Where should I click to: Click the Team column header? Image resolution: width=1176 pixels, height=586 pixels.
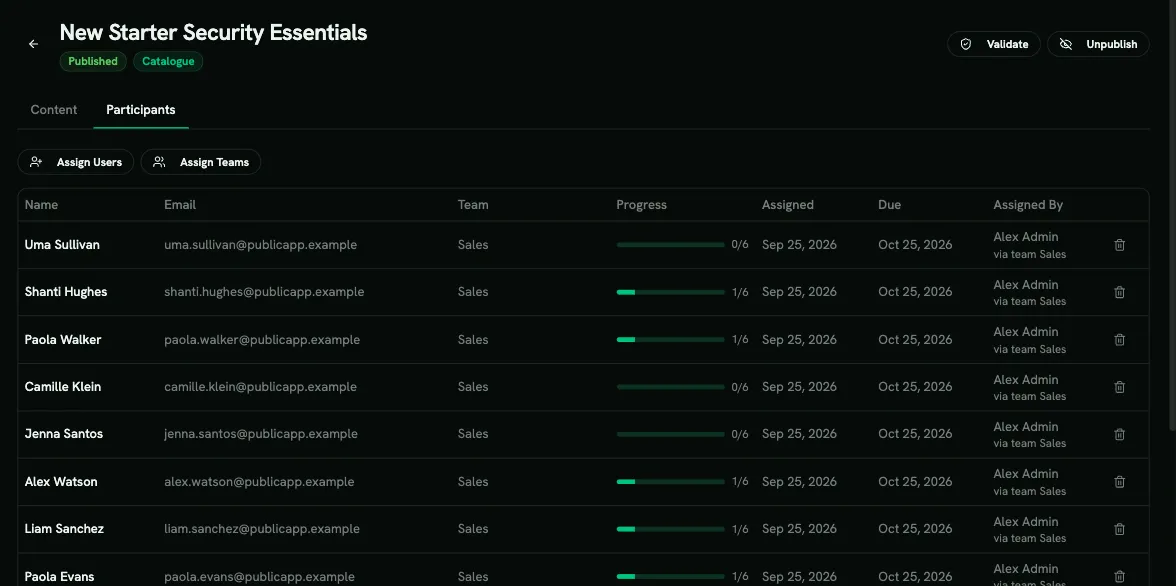click(473, 205)
